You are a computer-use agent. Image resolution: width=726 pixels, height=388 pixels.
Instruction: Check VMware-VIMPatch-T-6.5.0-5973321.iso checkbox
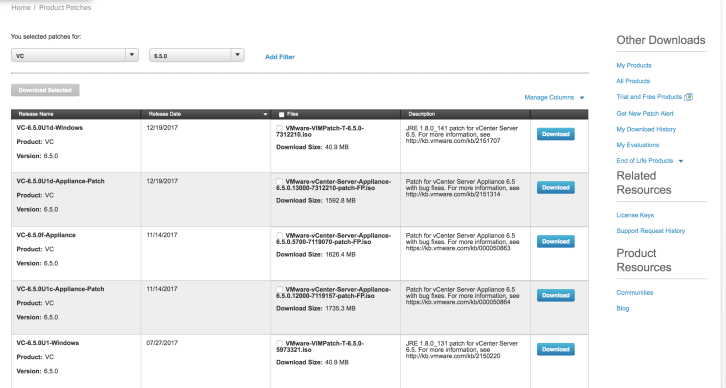click(x=280, y=344)
